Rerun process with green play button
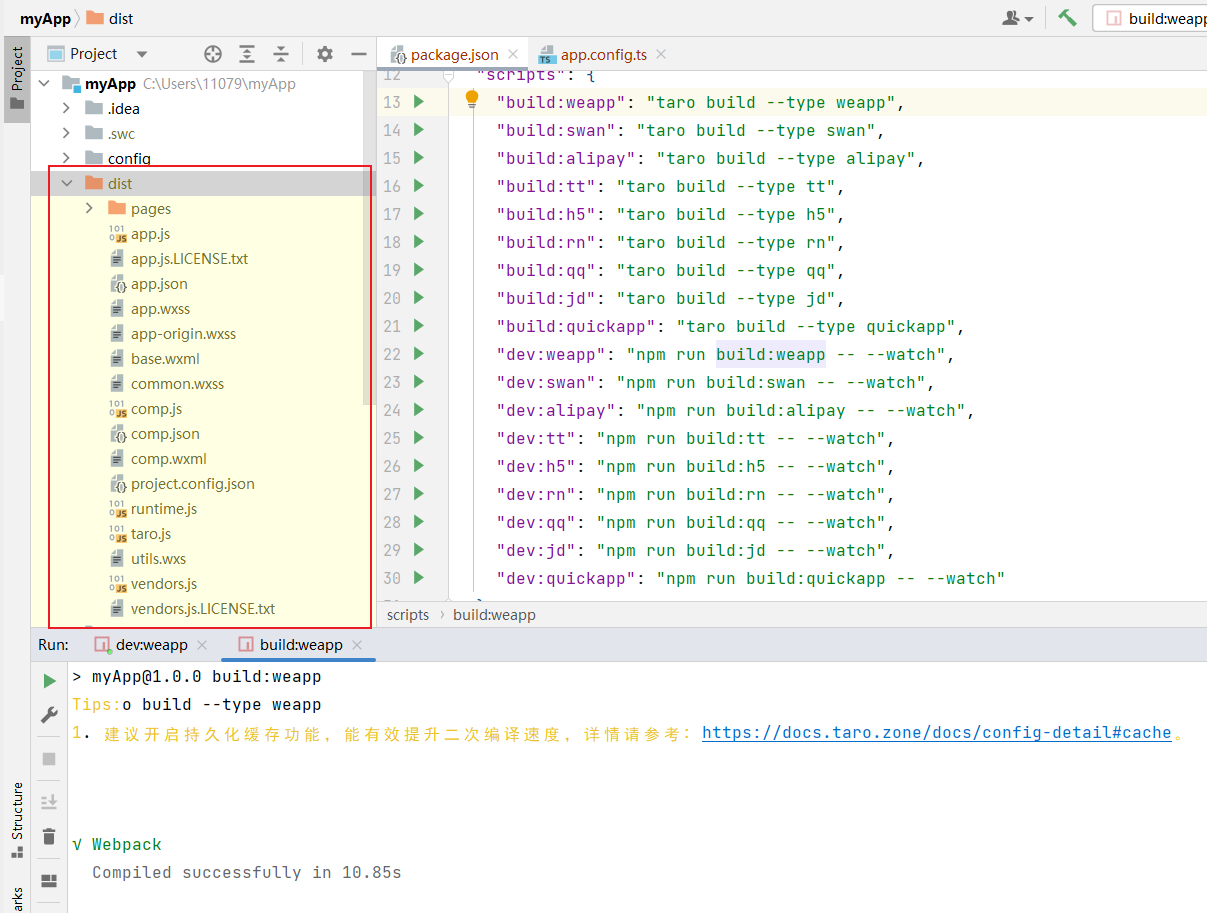 (49, 681)
